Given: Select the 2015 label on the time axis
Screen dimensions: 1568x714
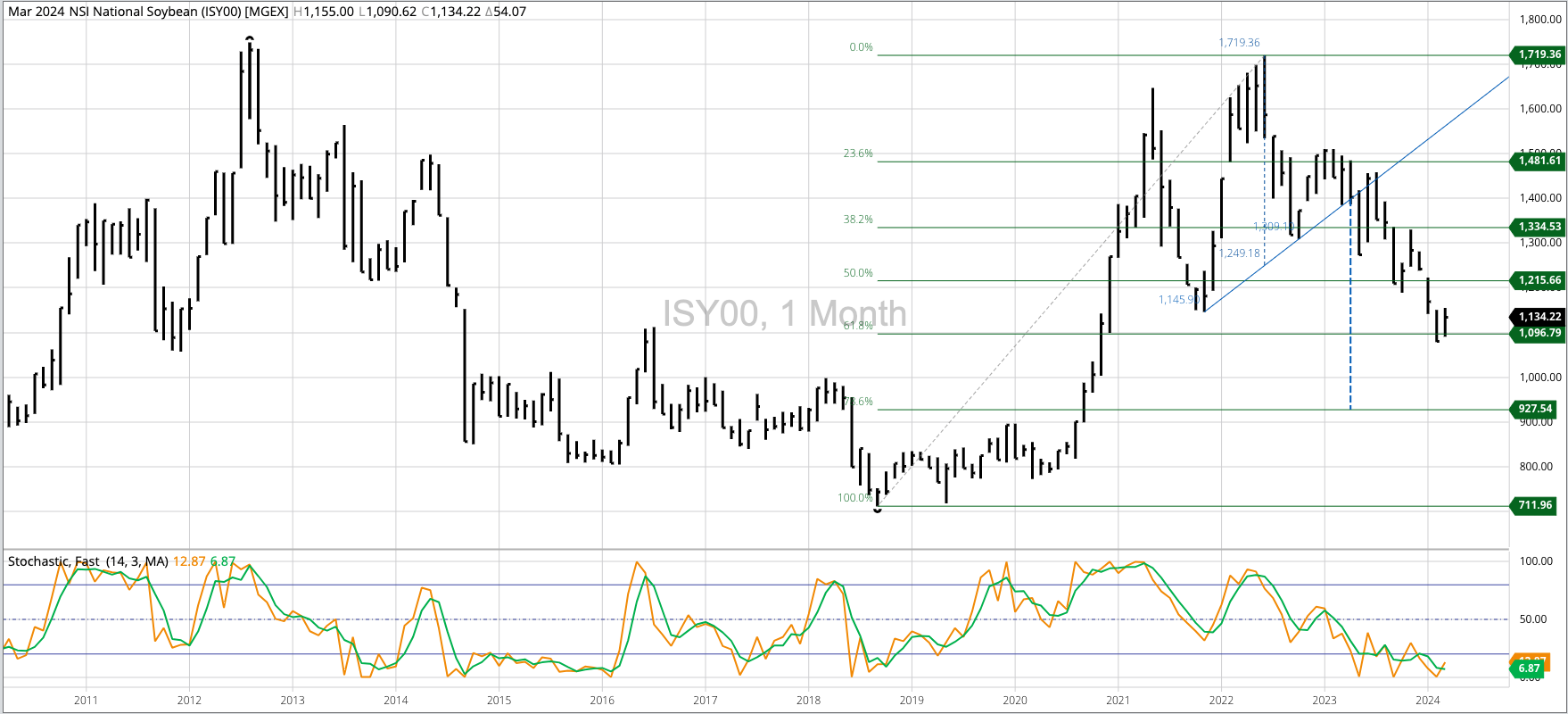Looking at the screenshot, I should (x=499, y=701).
